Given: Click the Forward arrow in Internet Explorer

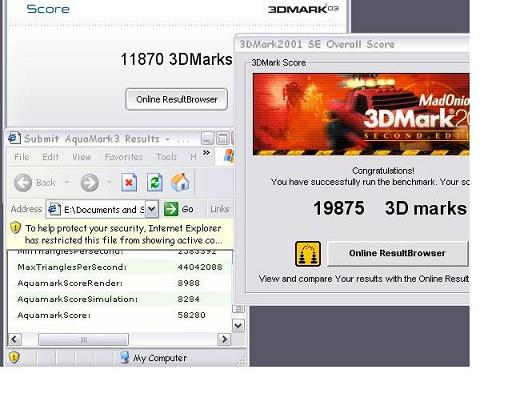Looking at the screenshot, I should tap(90, 183).
